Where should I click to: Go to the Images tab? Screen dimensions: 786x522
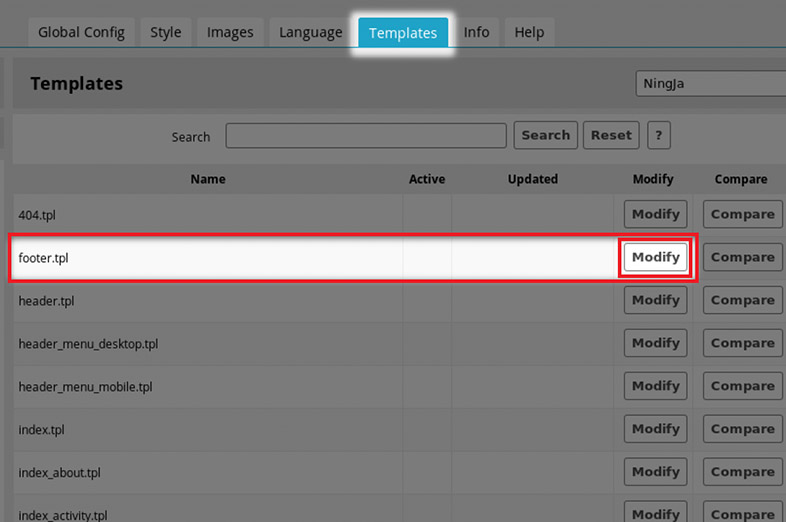click(x=230, y=32)
